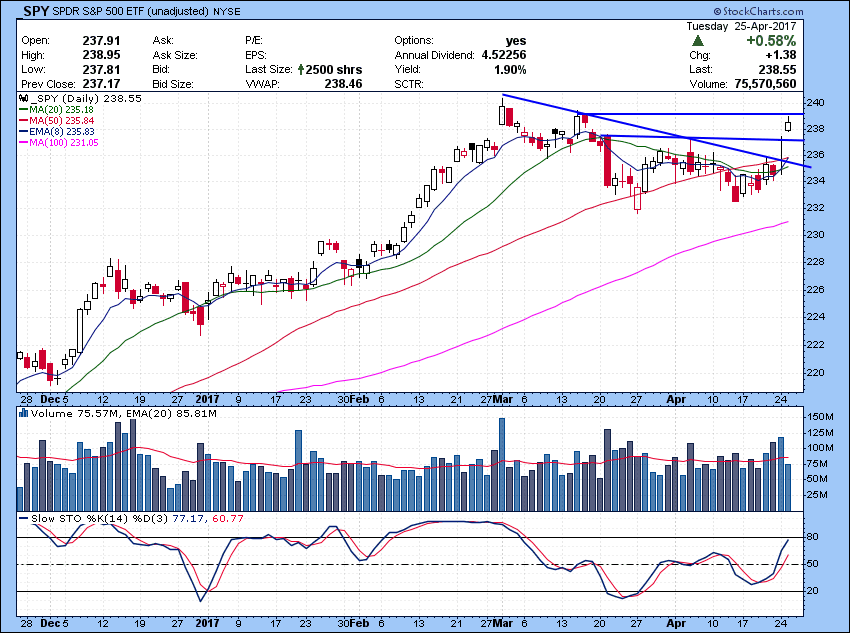Image resolution: width=850 pixels, height=633 pixels.
Task: Click the bar-chart icon before Volume 75.57M
Action: tap(23, 414)
